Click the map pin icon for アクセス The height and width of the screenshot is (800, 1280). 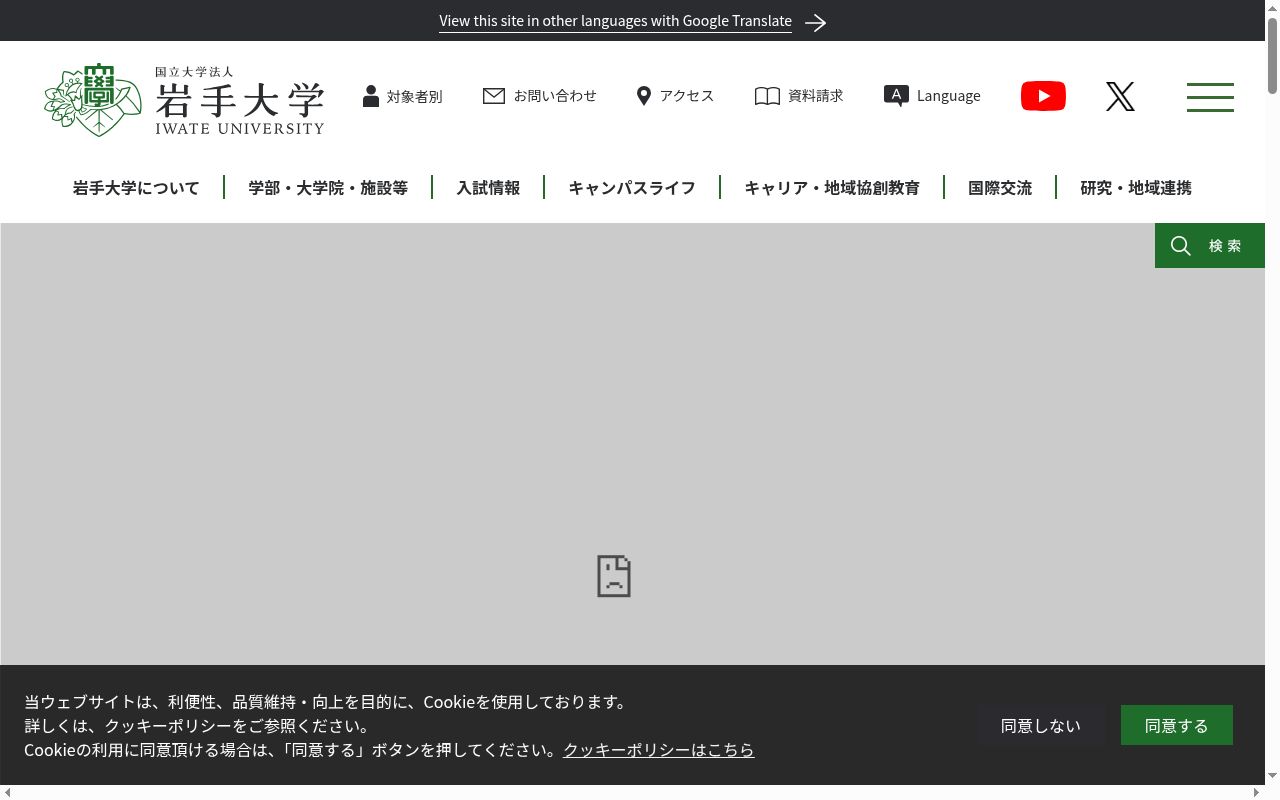644,96
